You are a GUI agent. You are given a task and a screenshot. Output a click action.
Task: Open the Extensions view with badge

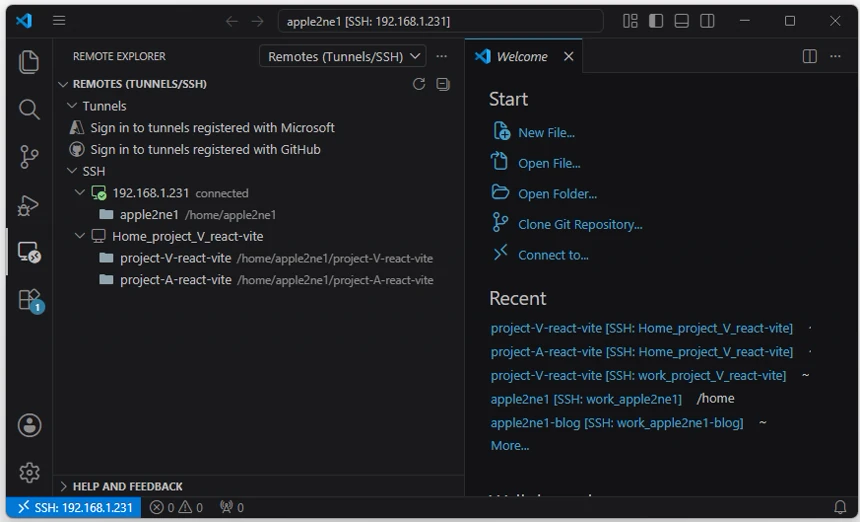30,300
